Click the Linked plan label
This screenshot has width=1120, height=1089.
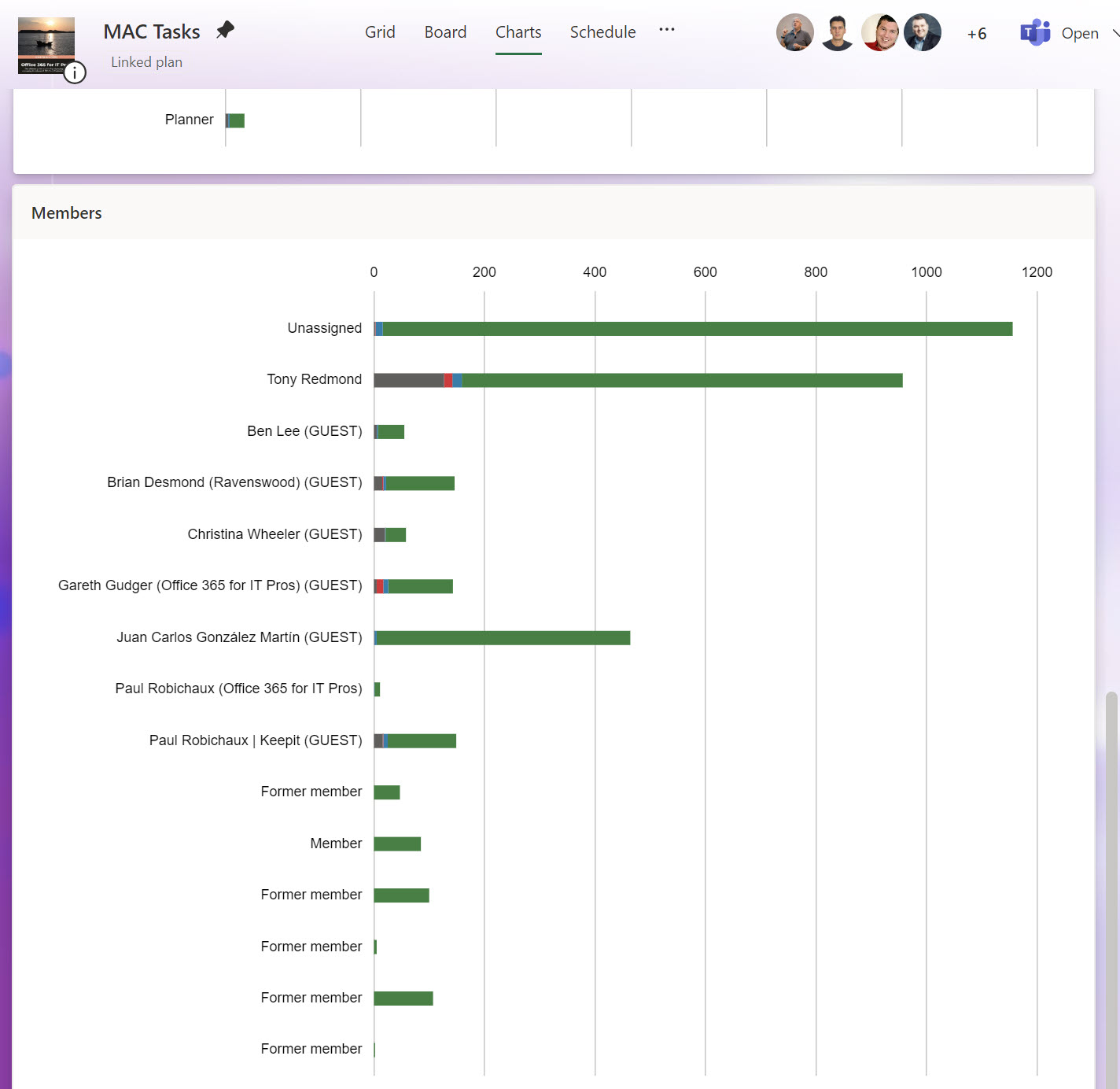coord(146,61)
